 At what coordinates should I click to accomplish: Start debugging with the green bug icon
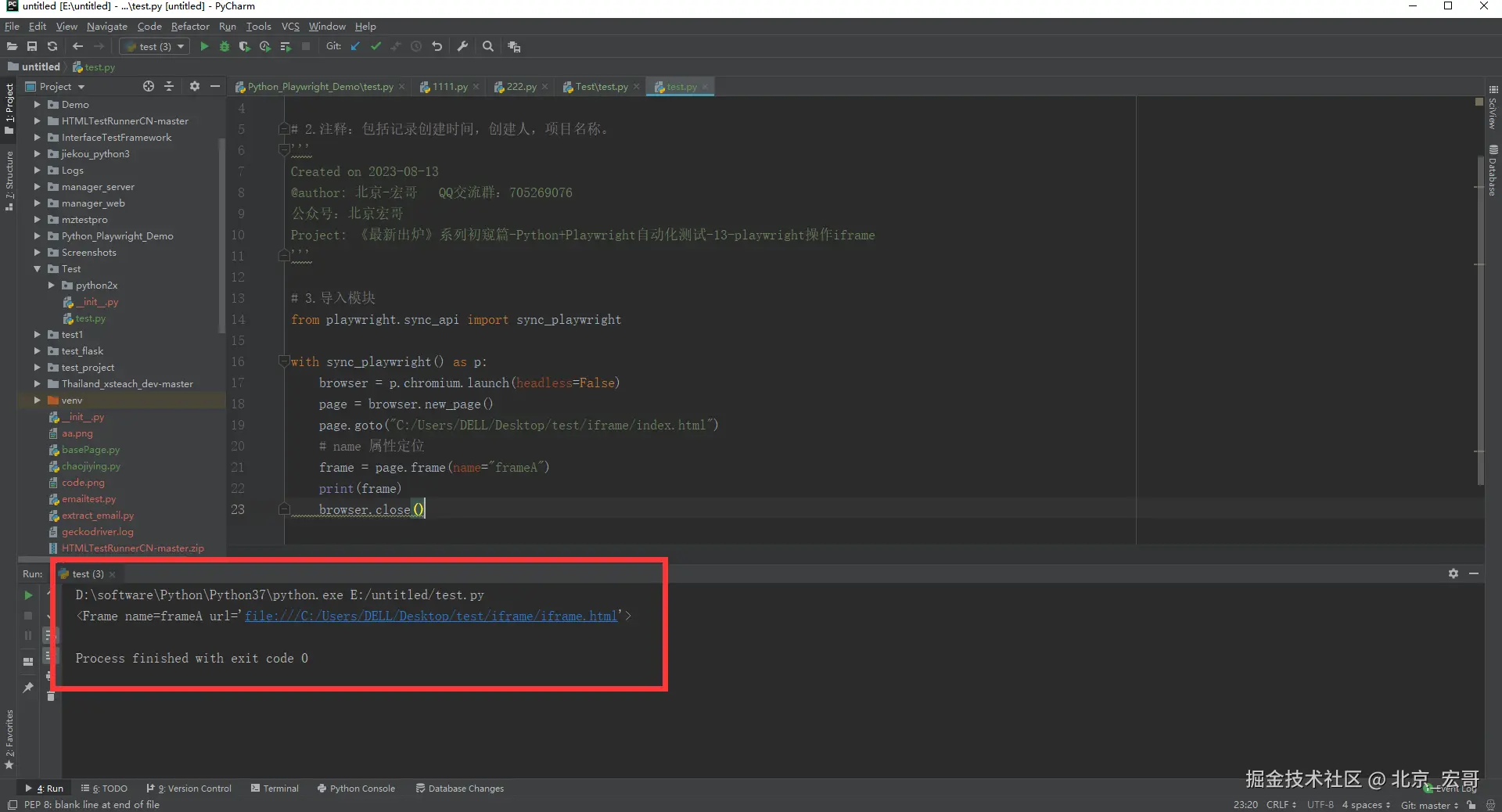(x=225, y=47)
